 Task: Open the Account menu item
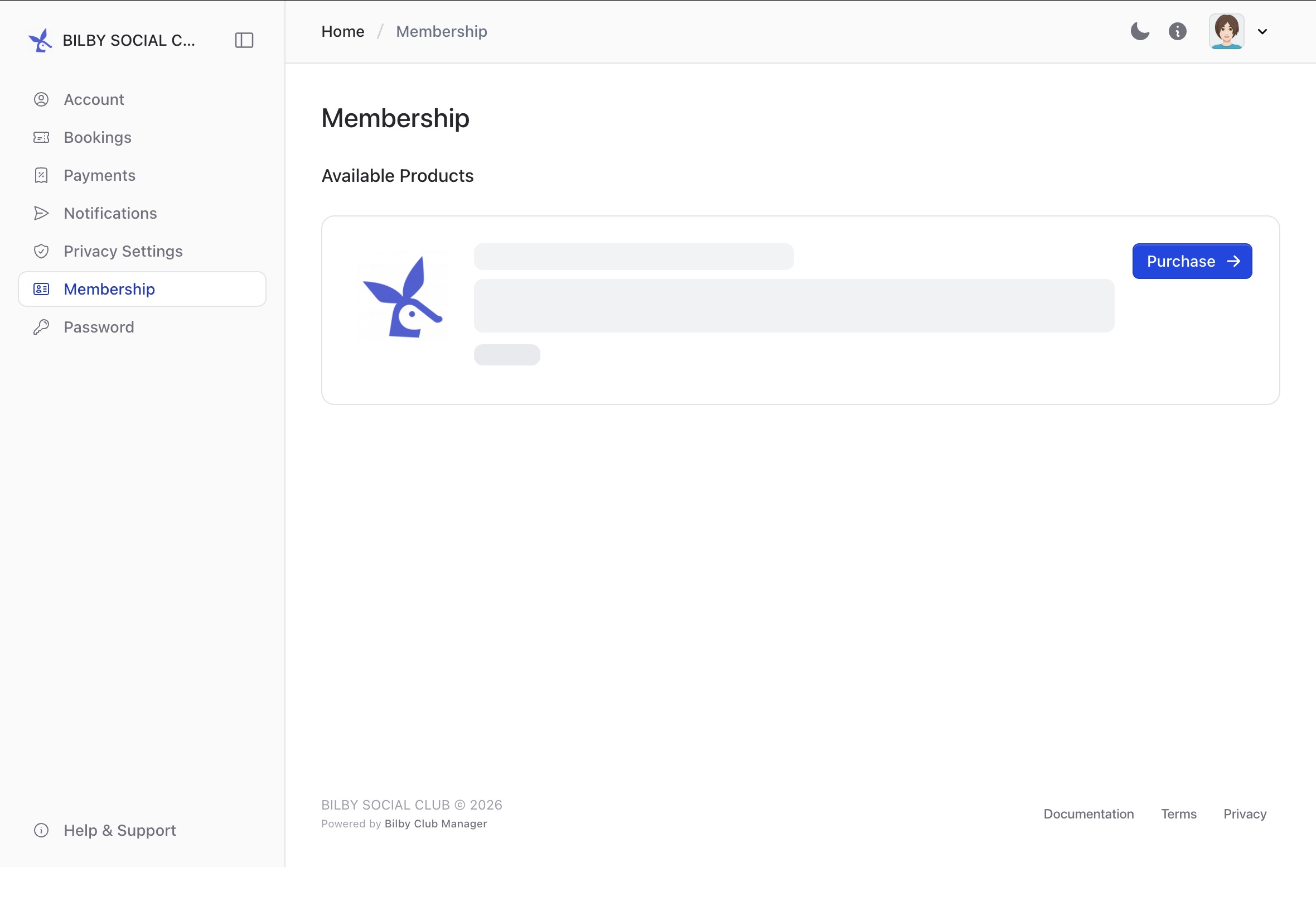pyautogui.click(x=142, y=99)
